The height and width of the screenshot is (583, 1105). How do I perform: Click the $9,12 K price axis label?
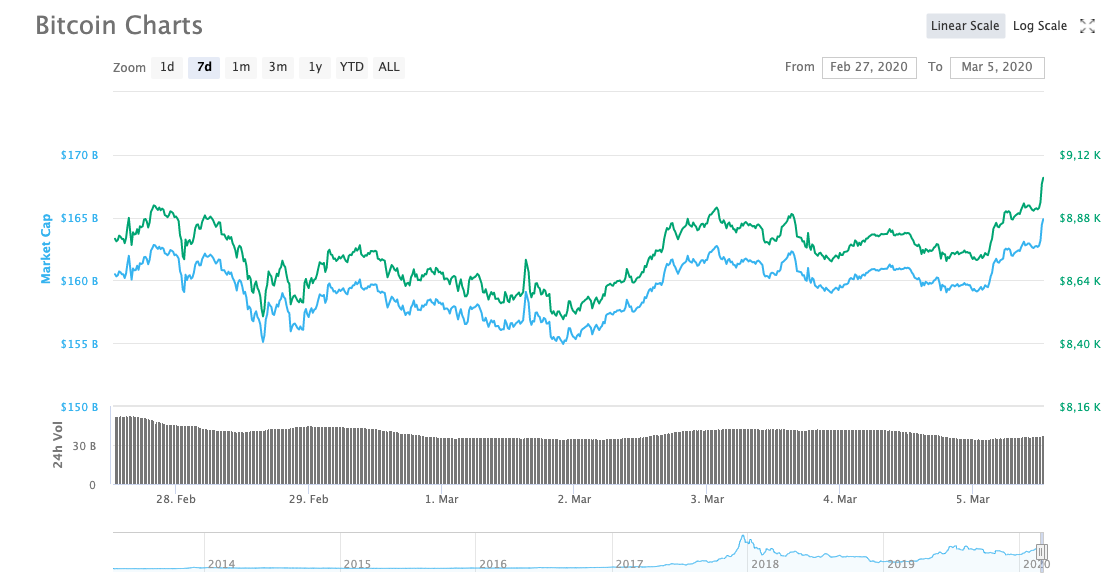[1080, 155]
